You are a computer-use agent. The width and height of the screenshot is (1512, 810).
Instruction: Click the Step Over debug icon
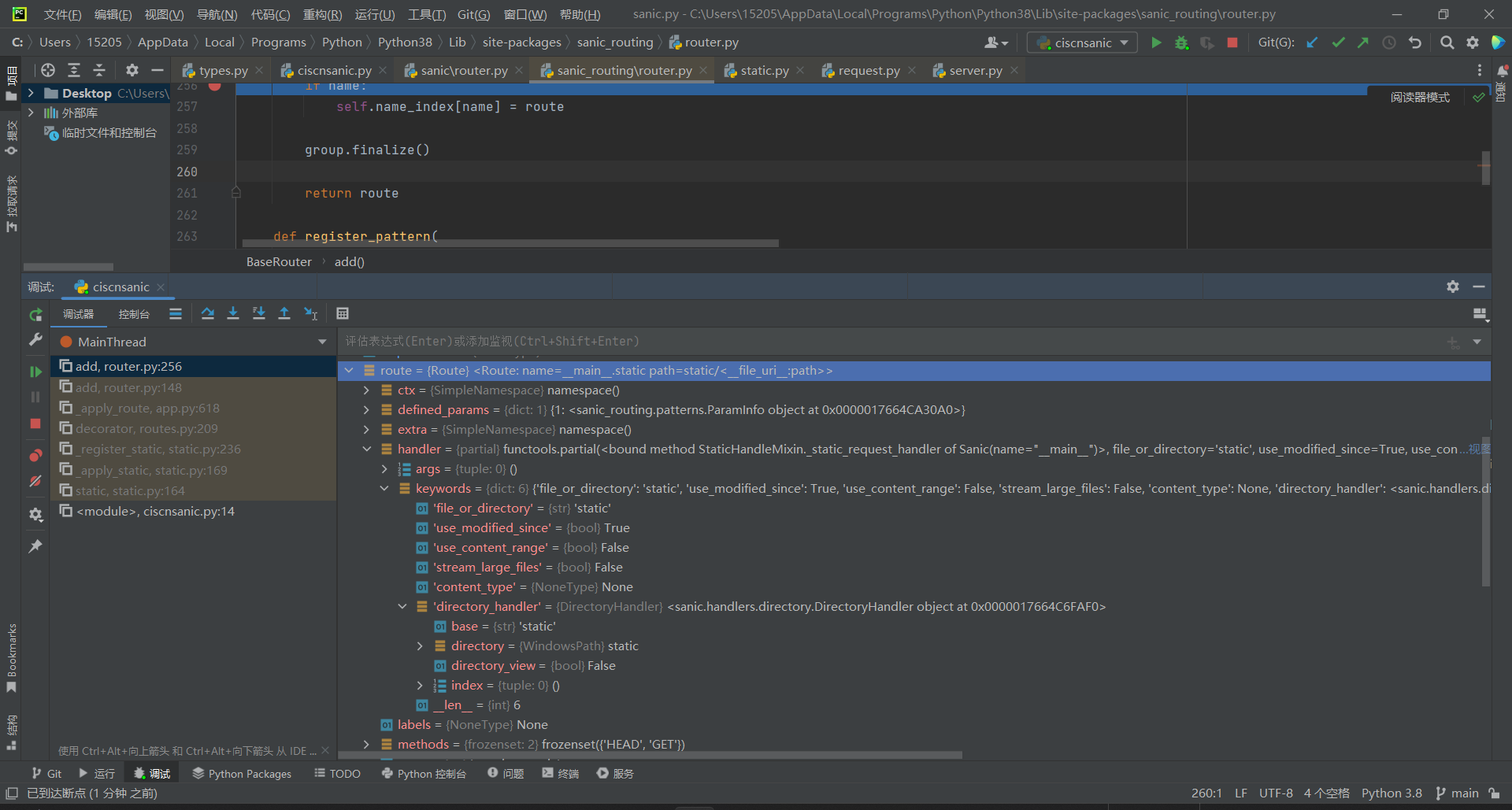(208, 313)
